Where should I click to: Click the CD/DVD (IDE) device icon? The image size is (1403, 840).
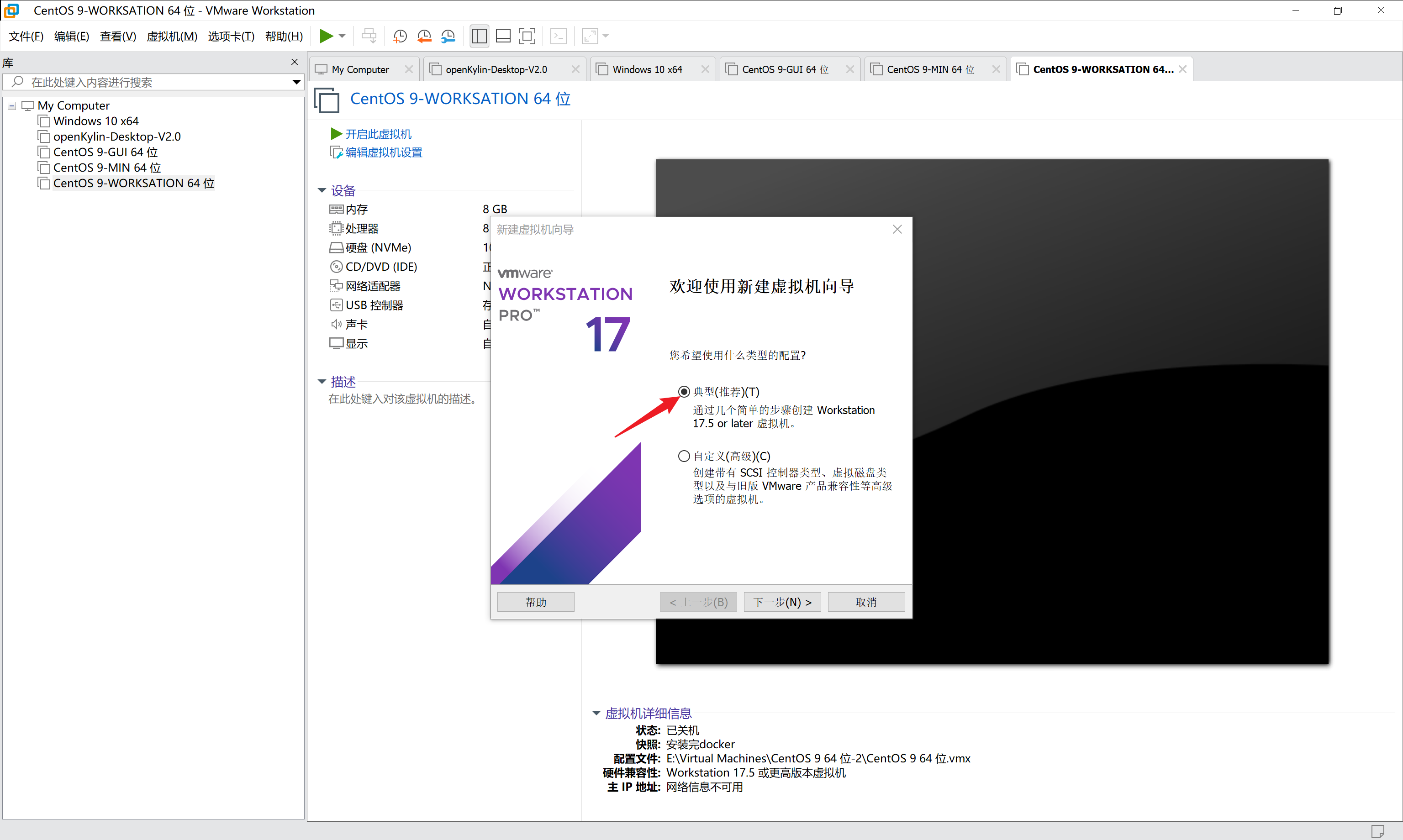click(x=336, y=267)
